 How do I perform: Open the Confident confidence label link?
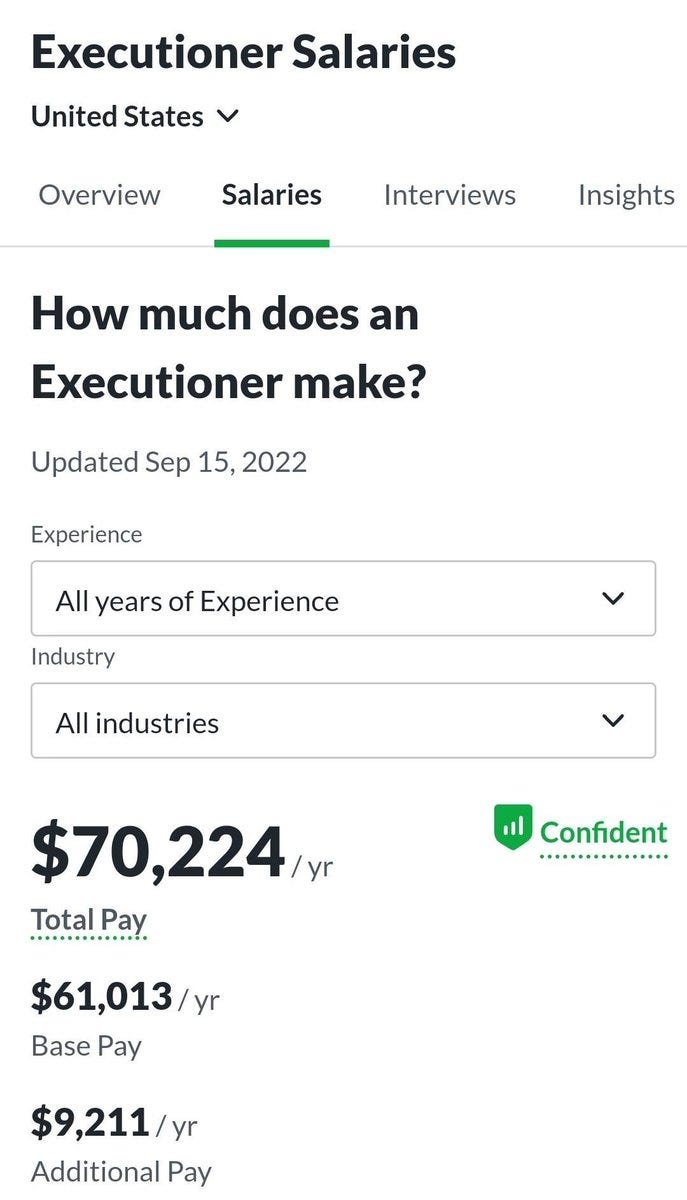[x=603, y=832]
